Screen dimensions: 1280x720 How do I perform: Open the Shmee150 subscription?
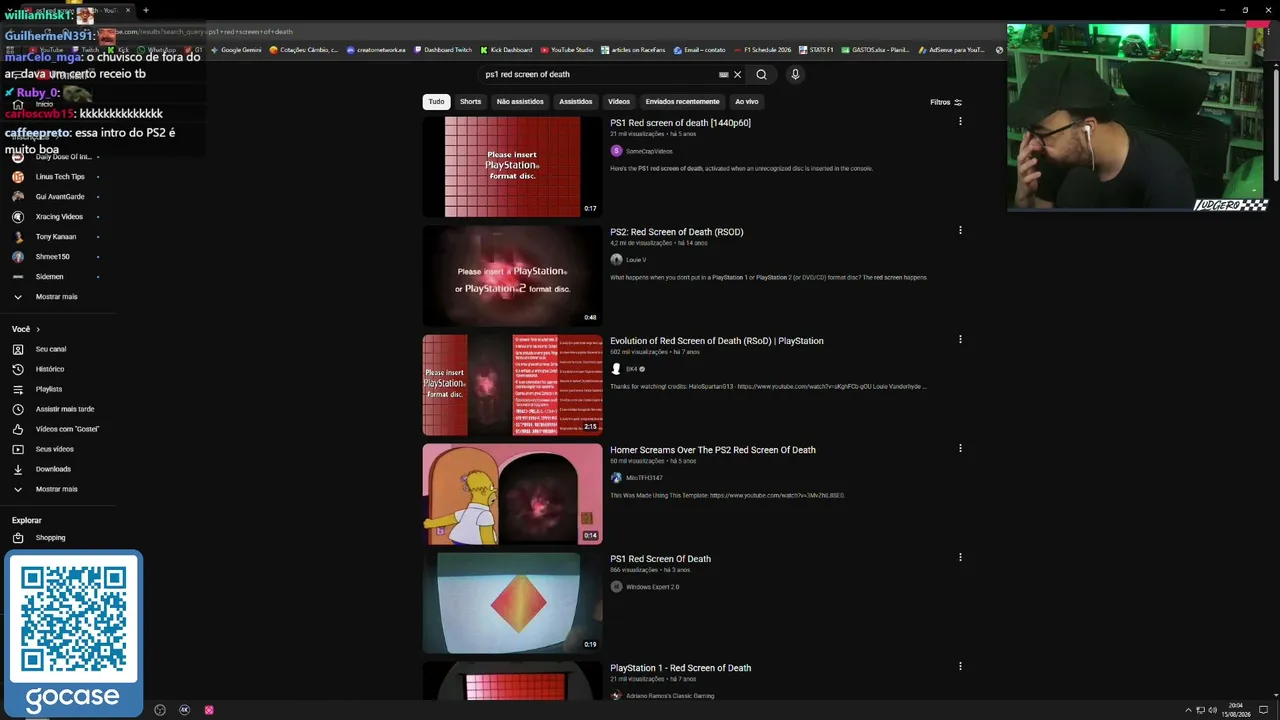tap(53, 257)
